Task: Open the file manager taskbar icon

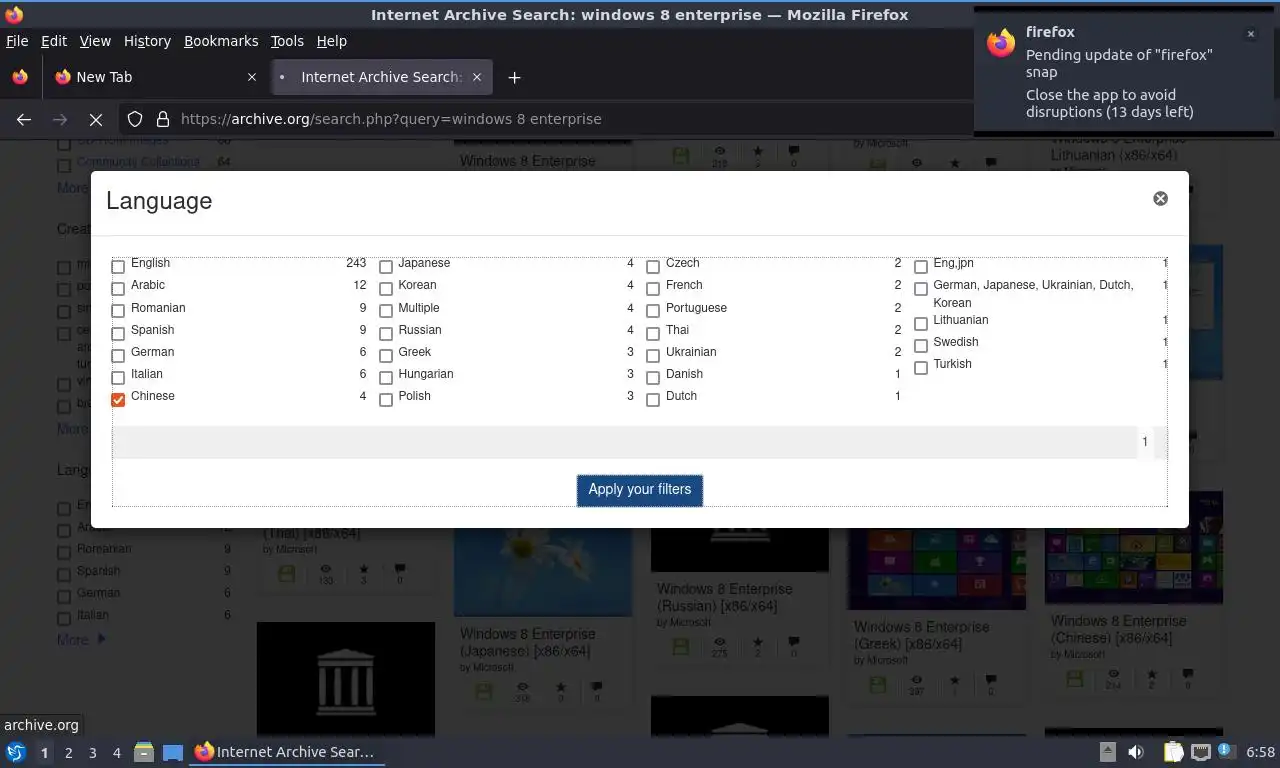Action: coord(144,752)
